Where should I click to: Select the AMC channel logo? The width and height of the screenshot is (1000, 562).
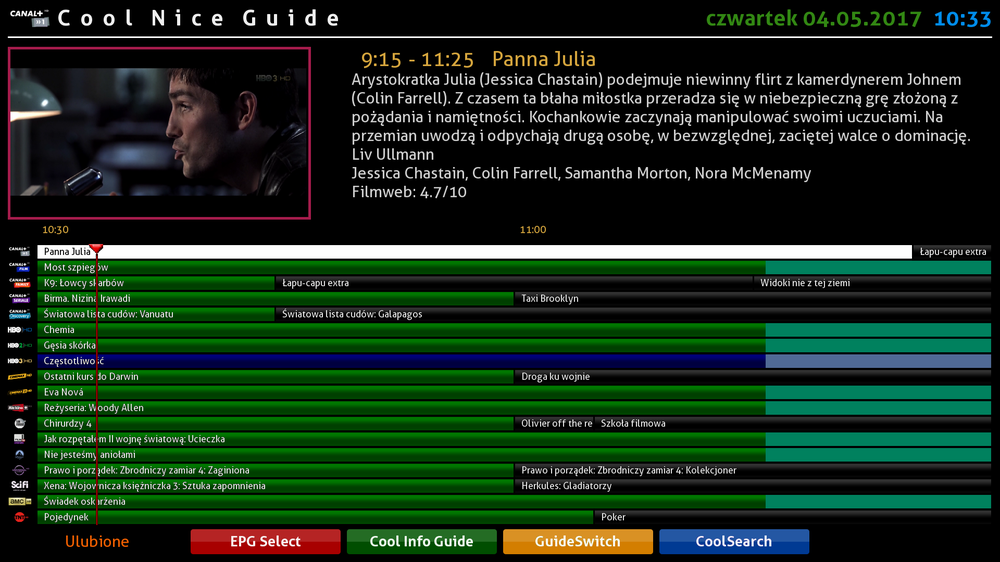[x=19, y=501]
